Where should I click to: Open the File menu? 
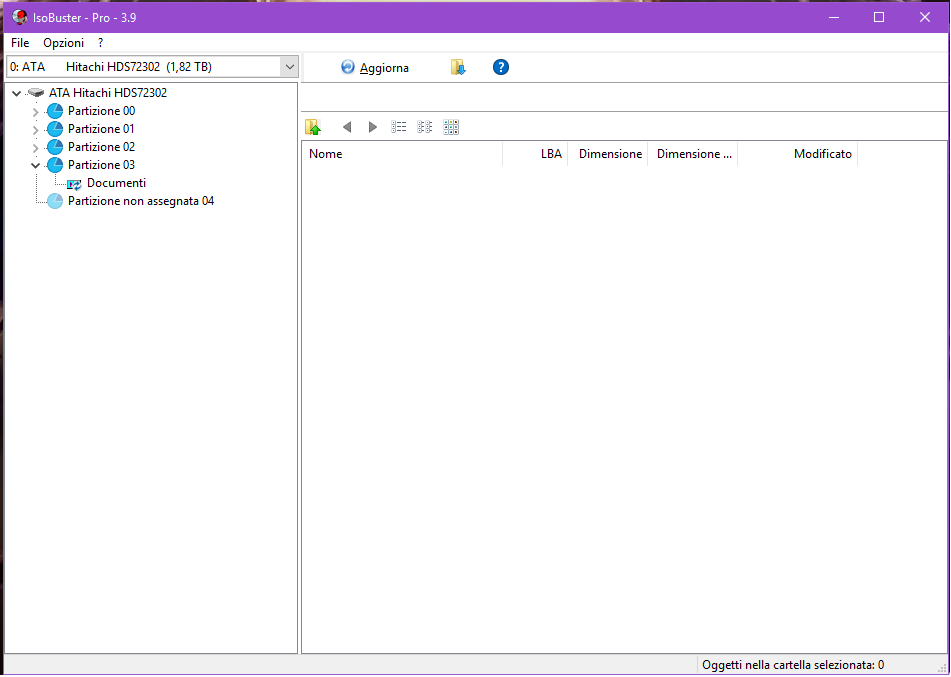(x=20, y=43)
